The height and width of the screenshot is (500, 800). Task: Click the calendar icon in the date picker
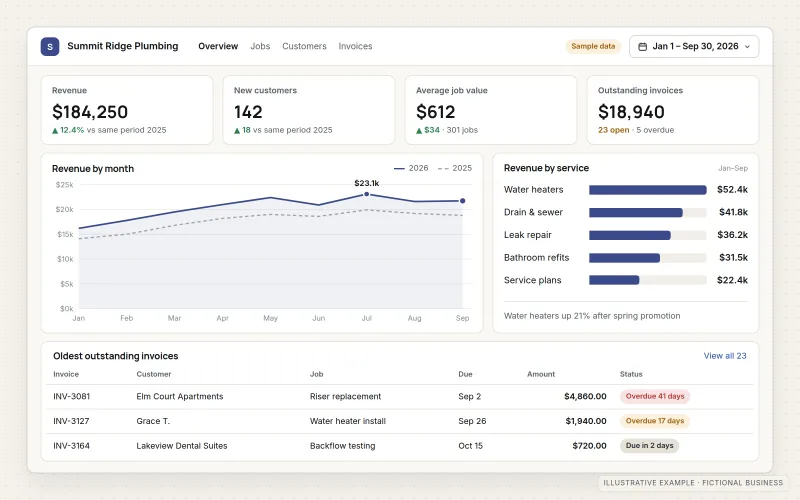pyautogui.click(x=643, y=46)
